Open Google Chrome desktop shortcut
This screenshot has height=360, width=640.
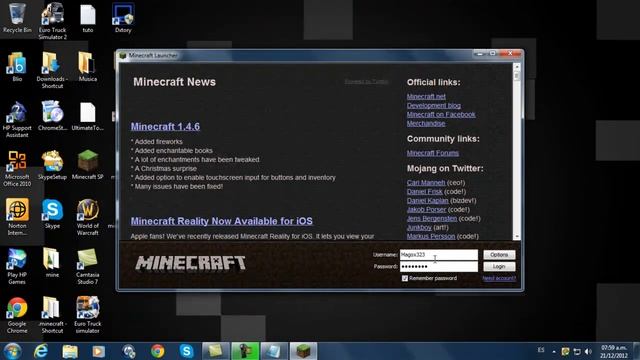pos(17,315)
